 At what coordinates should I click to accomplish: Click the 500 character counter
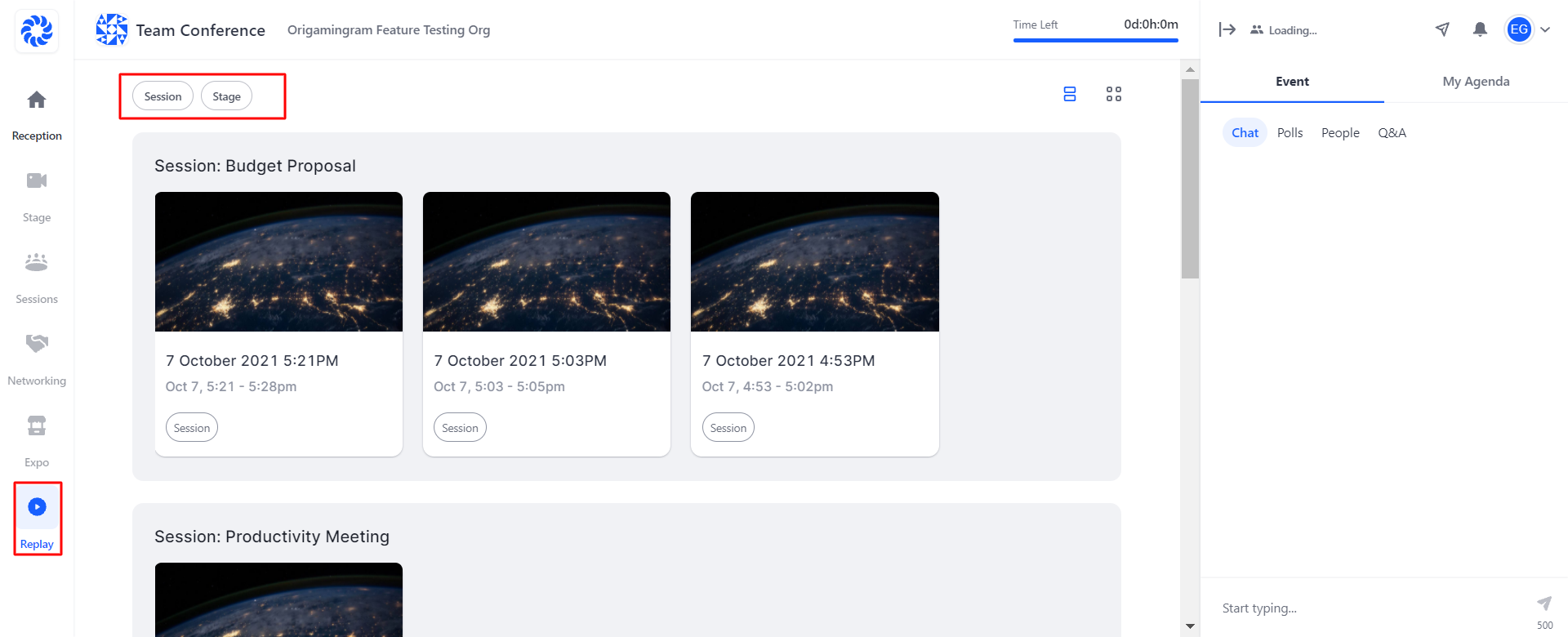(x=1545, y=626)
